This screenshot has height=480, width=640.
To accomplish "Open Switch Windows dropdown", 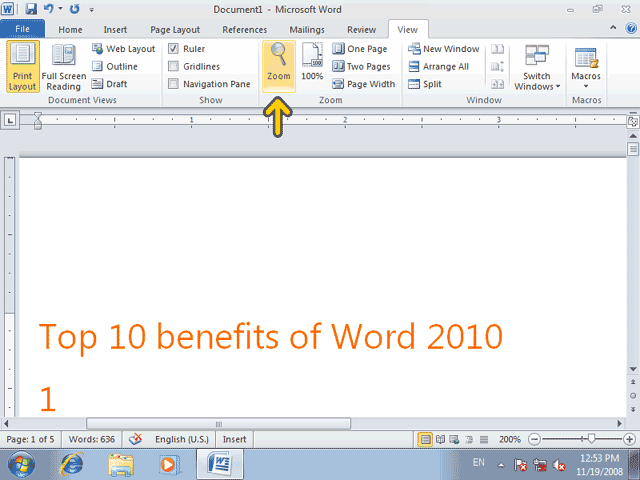I will [x=537, y=67].
